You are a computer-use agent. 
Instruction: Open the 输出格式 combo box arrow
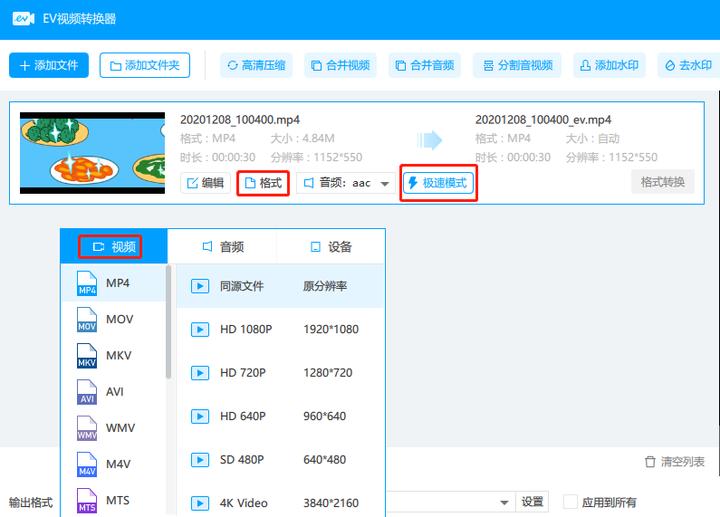pos(504,502)
